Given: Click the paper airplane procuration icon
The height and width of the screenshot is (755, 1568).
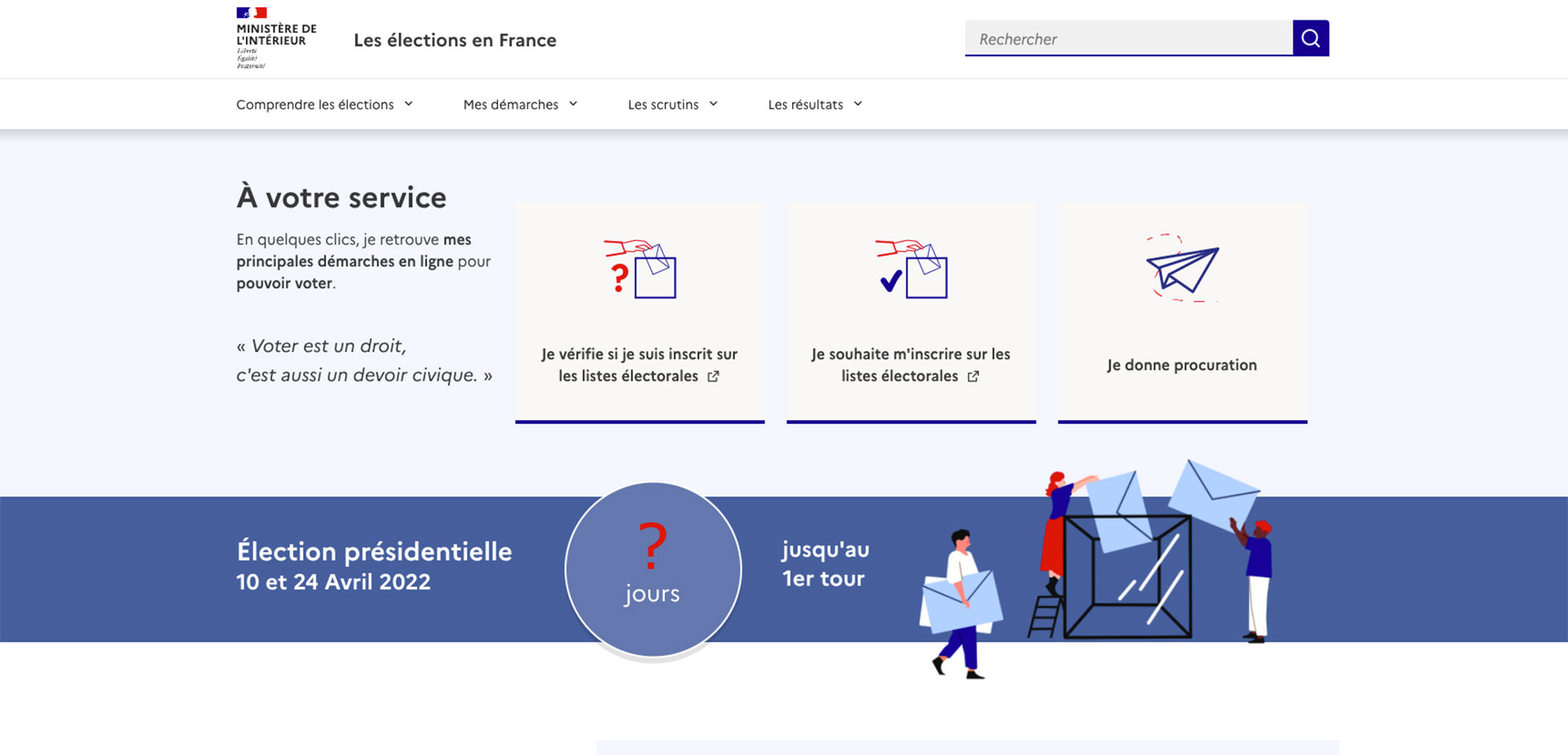Looking at the screenshot, I should pos(1182,269).
